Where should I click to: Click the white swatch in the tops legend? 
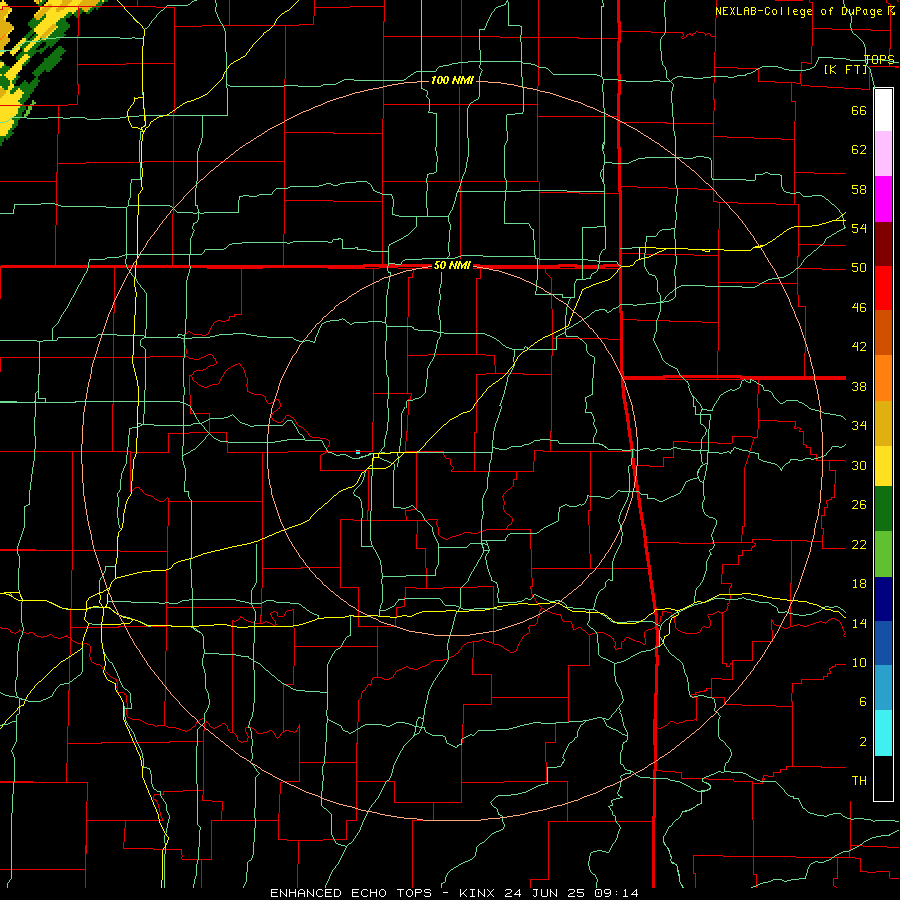pos(883,110)
